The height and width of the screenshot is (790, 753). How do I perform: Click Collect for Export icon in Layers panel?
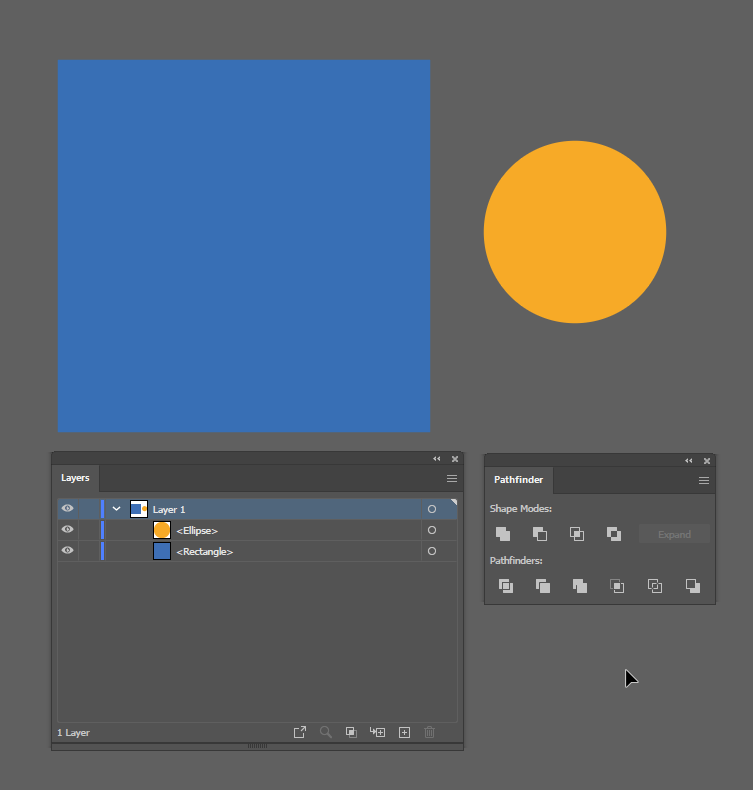point(300,732)
